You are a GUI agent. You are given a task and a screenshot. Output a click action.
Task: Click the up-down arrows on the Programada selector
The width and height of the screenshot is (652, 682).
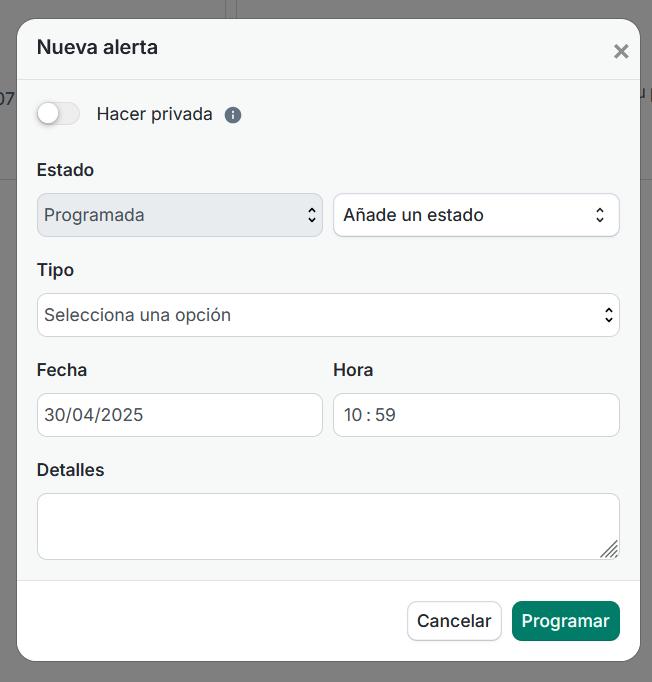pyautogui.click(x=311, y=215)
